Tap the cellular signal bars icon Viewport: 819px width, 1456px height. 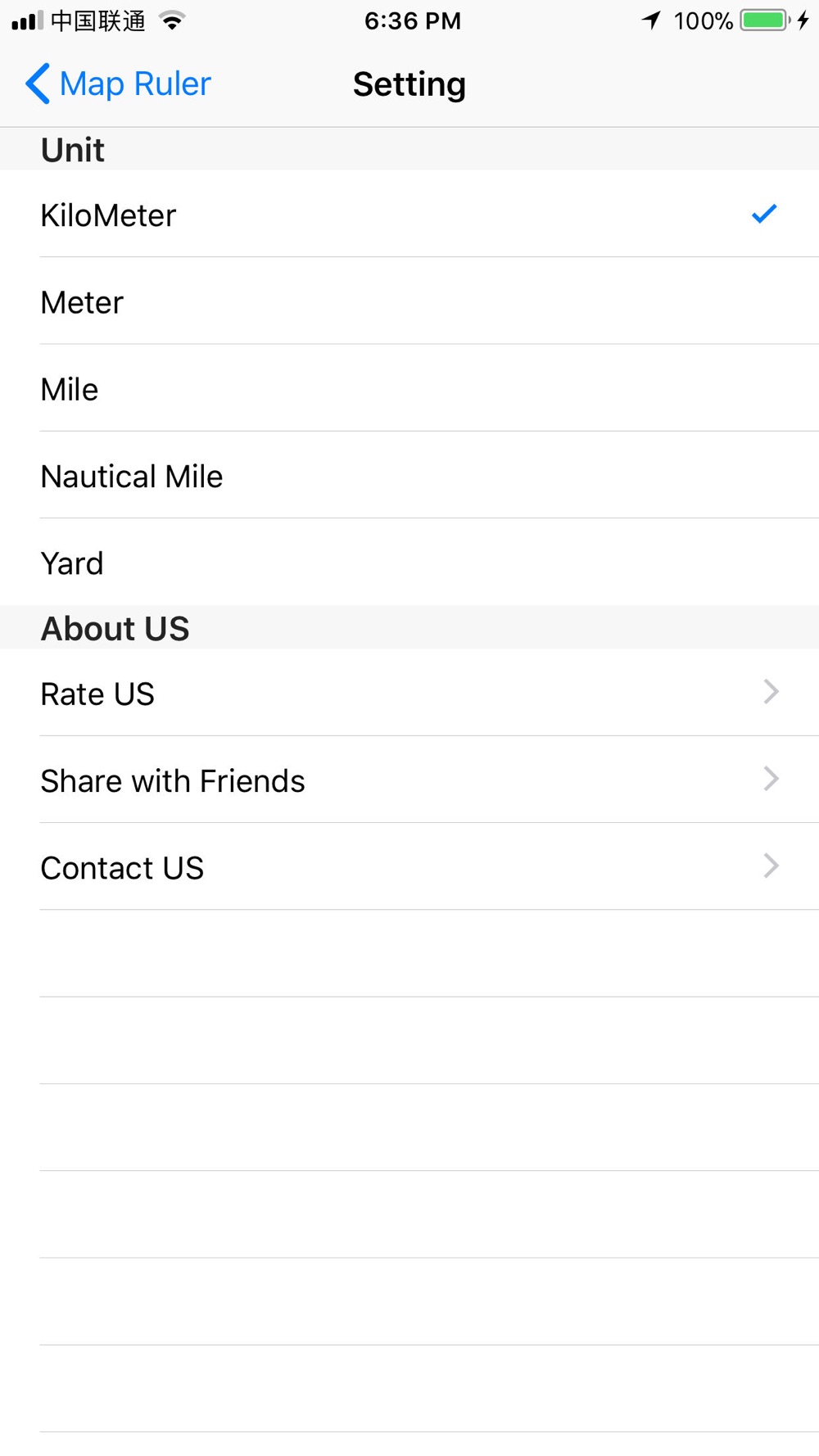[x=27, y=20]
